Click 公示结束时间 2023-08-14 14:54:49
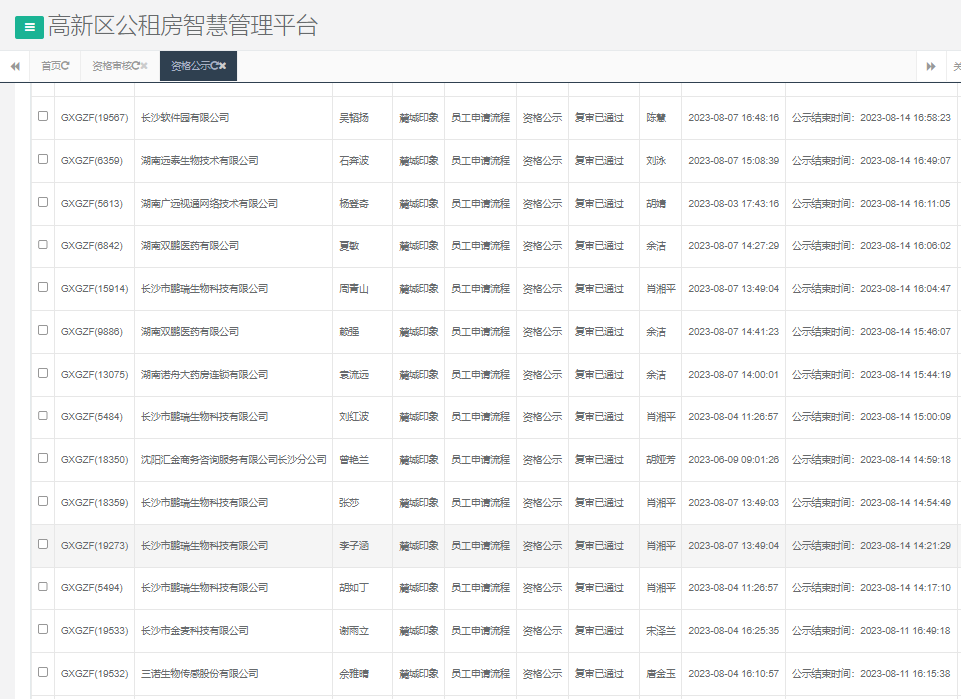The image size is (961, 699). coord(872,502)
